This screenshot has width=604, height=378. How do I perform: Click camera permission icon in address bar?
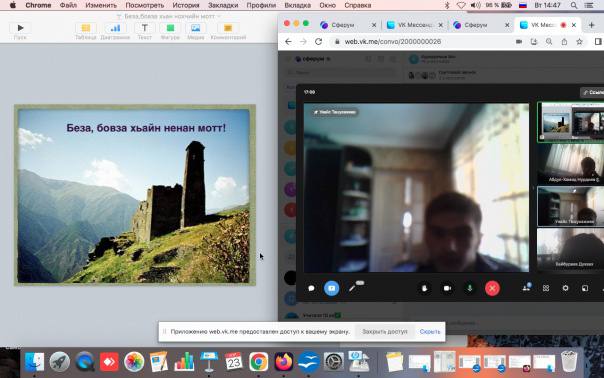click(x=519, y=42)
